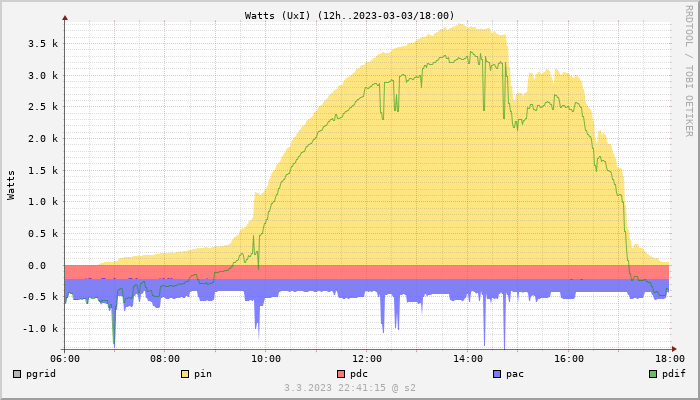Click the 14:00 time axis label
This screenshot has width=700, height=400.
(x=467, y=359)
